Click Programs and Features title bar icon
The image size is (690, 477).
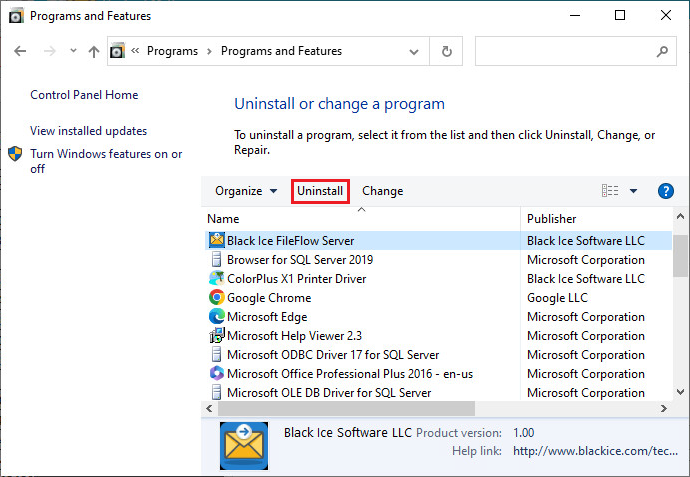[16, 16]
